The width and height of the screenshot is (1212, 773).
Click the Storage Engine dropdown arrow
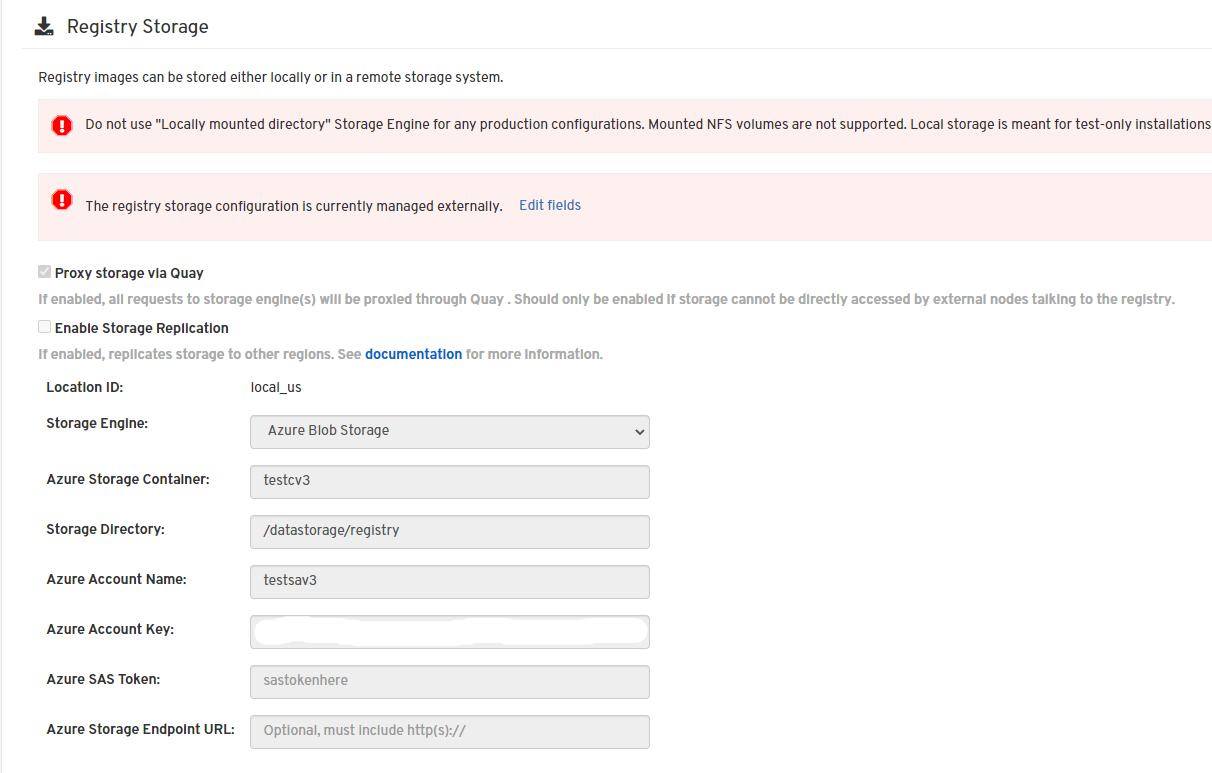click(x=637, y=431)
